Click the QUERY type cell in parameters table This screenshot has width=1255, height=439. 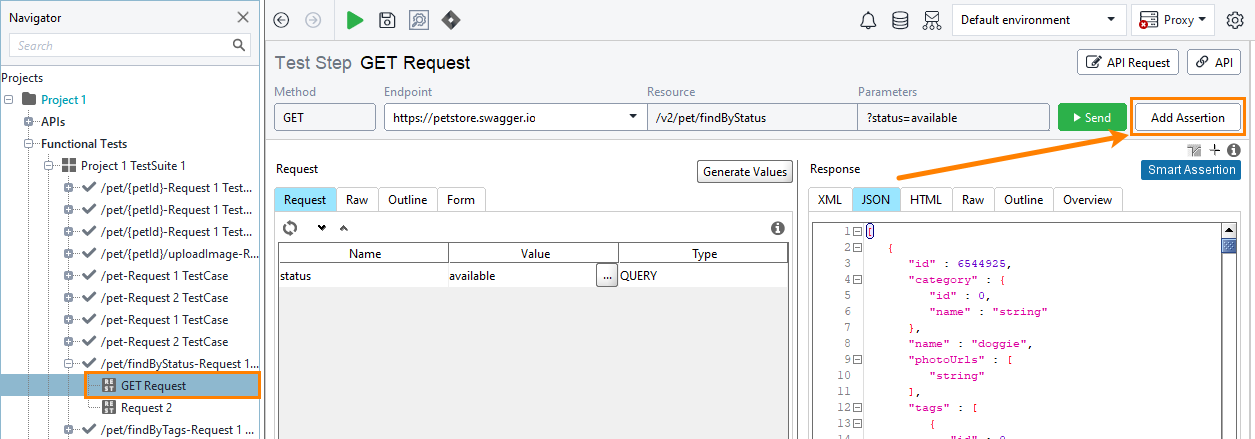(x=703, y=275)
